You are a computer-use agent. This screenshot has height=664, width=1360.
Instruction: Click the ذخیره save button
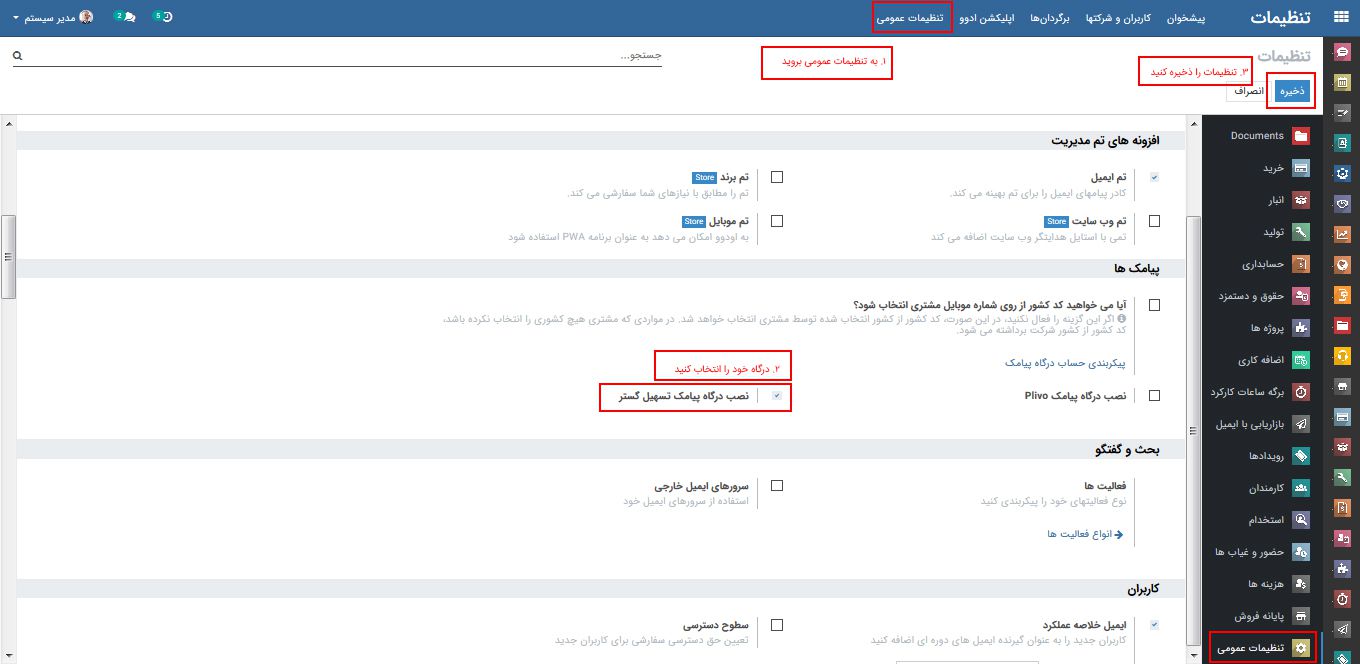click(x=1294, y=90)
